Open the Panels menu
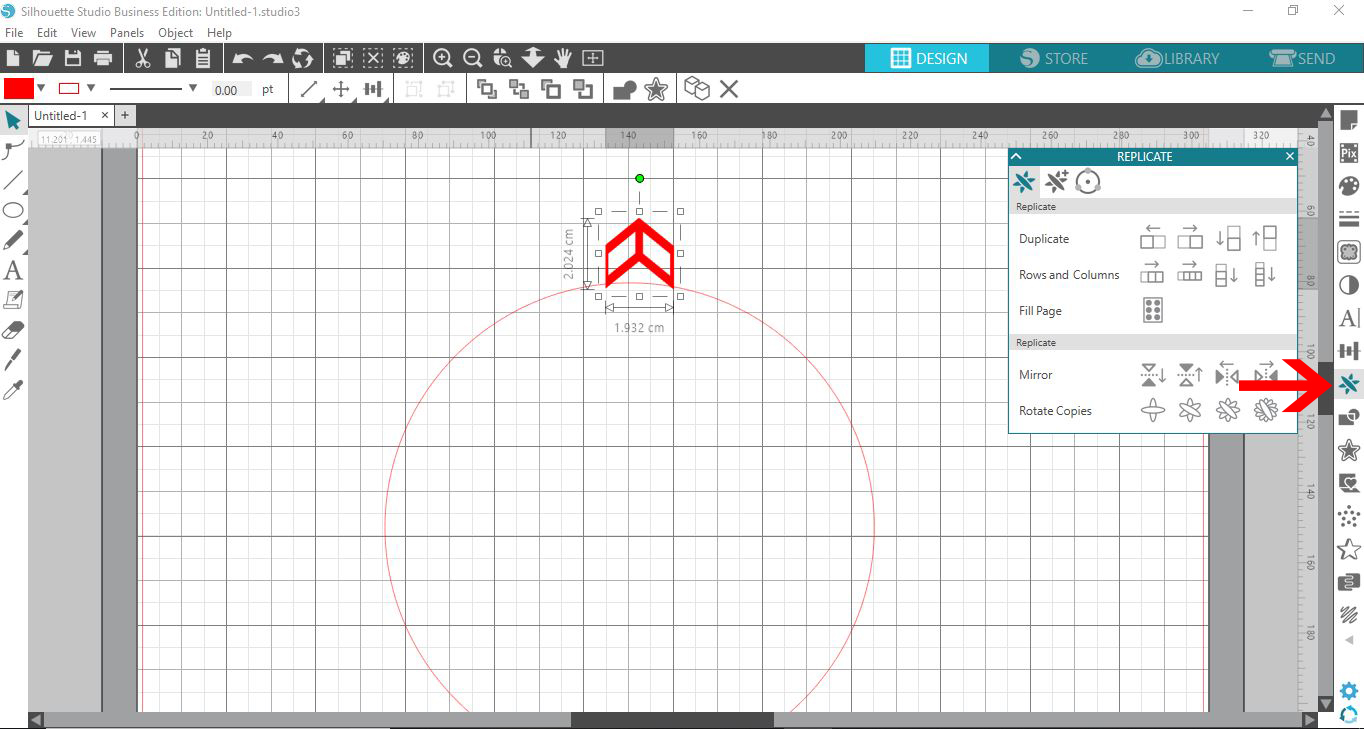1364x729 pixels. (x=127, y=33)
